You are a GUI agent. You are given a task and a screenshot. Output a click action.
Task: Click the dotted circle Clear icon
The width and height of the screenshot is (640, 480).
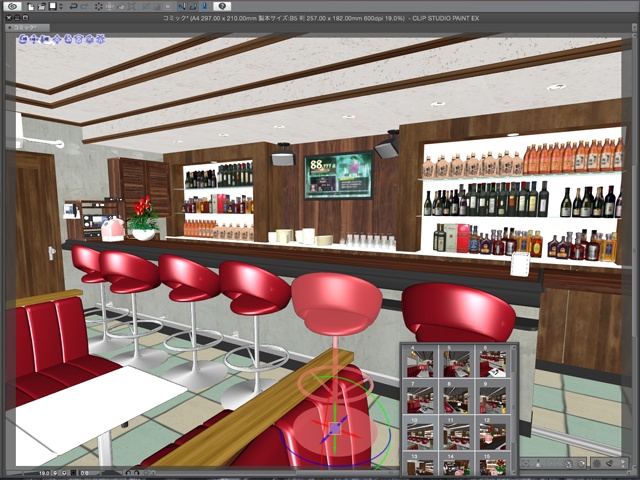pos(99,7)
